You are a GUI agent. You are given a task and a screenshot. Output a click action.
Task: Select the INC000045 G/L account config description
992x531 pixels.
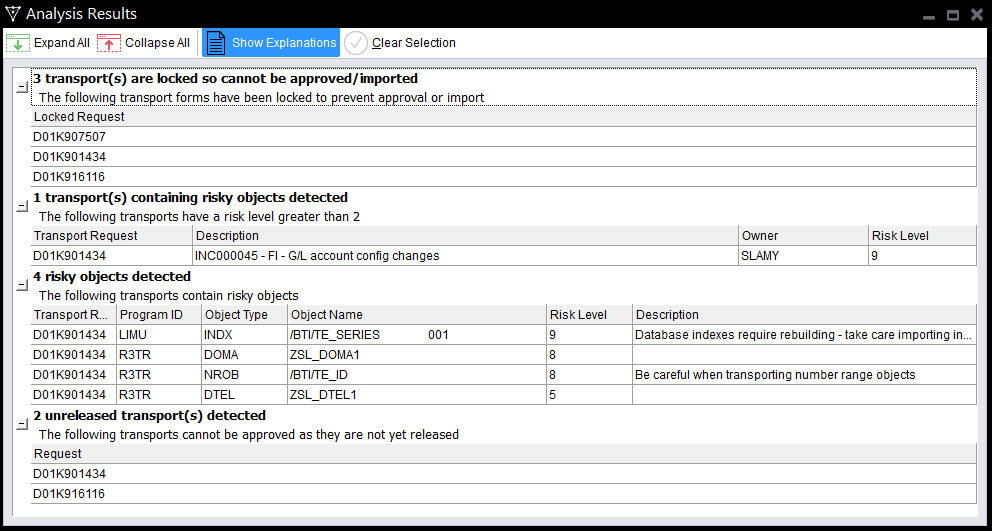[317, 256]
